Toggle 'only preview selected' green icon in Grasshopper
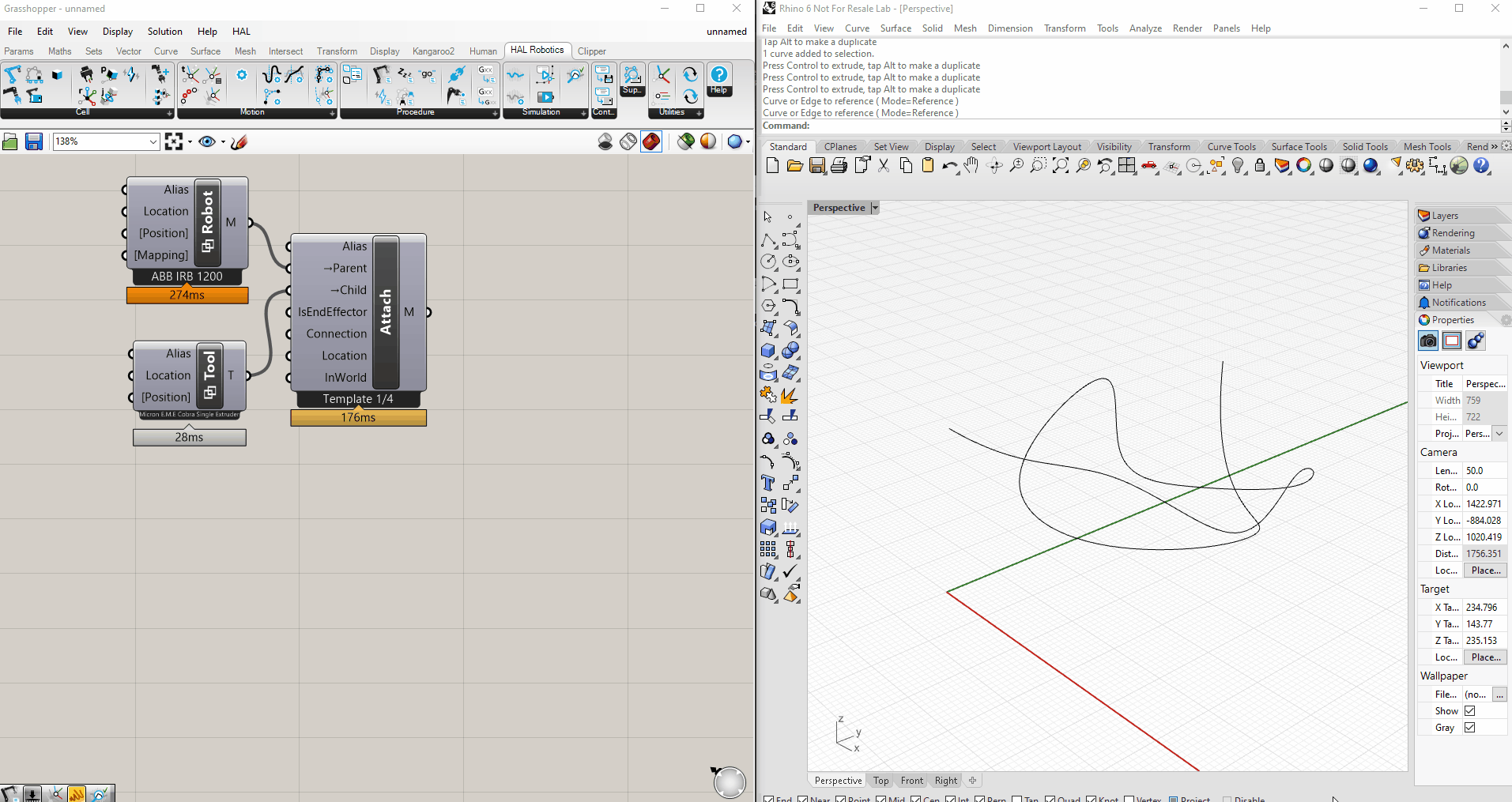Viewport: 1512px width, 802px height. click(x=686, y=141)
